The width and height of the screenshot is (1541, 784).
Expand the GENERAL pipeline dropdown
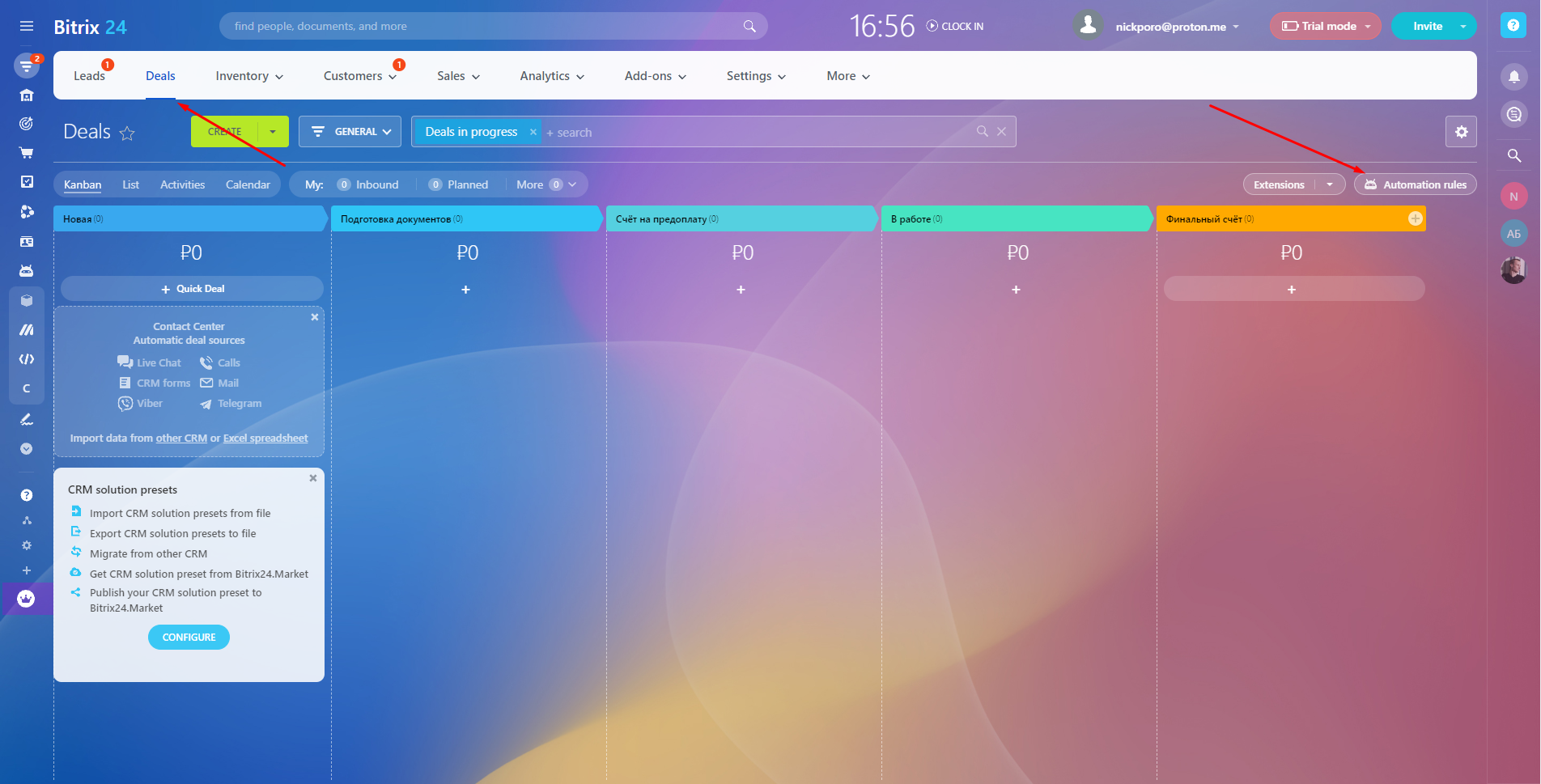point(350,132)
